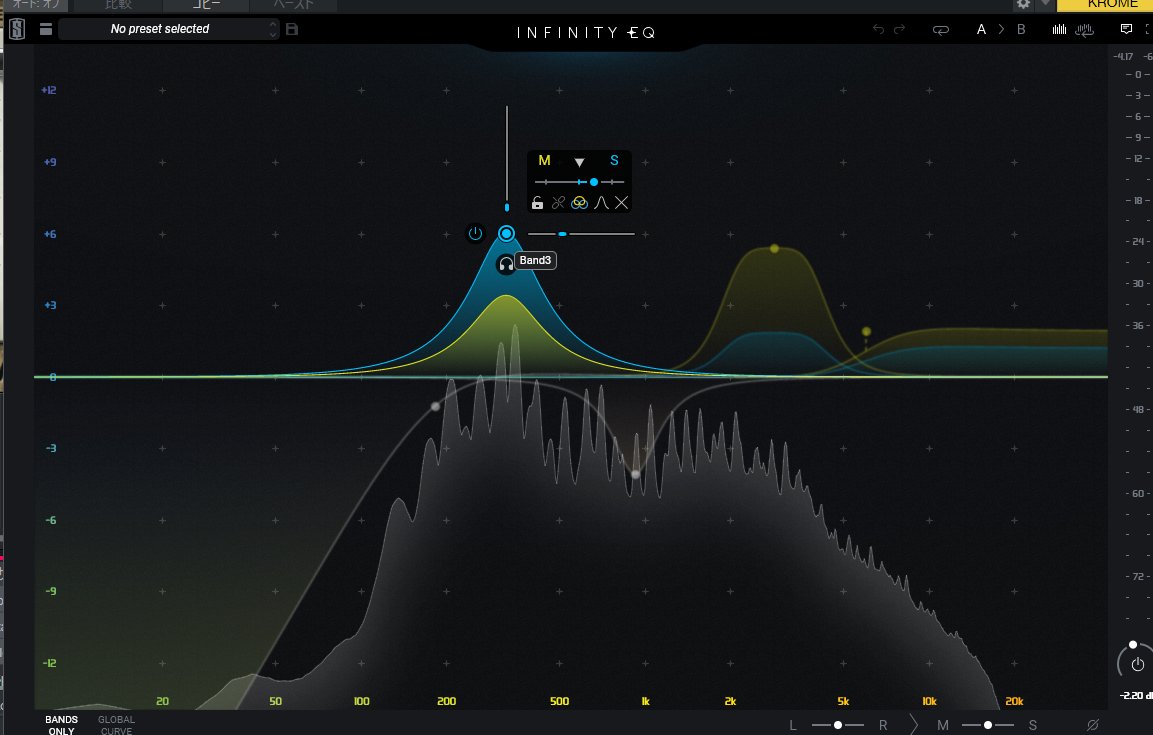1153x735 pixels.
Task: Click the fullscreen expand icon at the top right
Action: pyautogui.click(x=1149, y=29)
